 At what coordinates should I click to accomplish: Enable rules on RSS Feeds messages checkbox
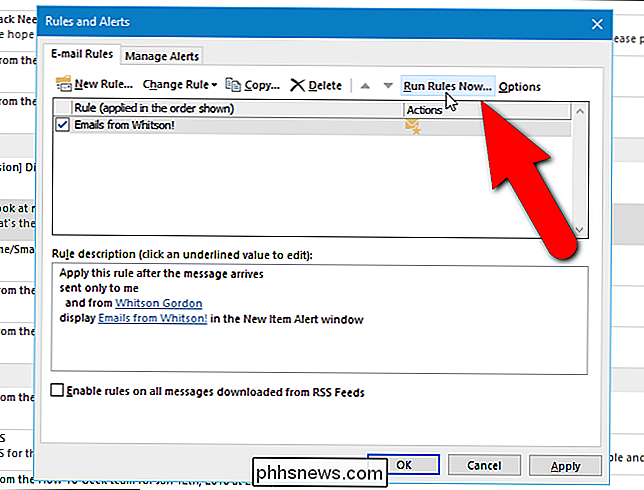(58, 392)
